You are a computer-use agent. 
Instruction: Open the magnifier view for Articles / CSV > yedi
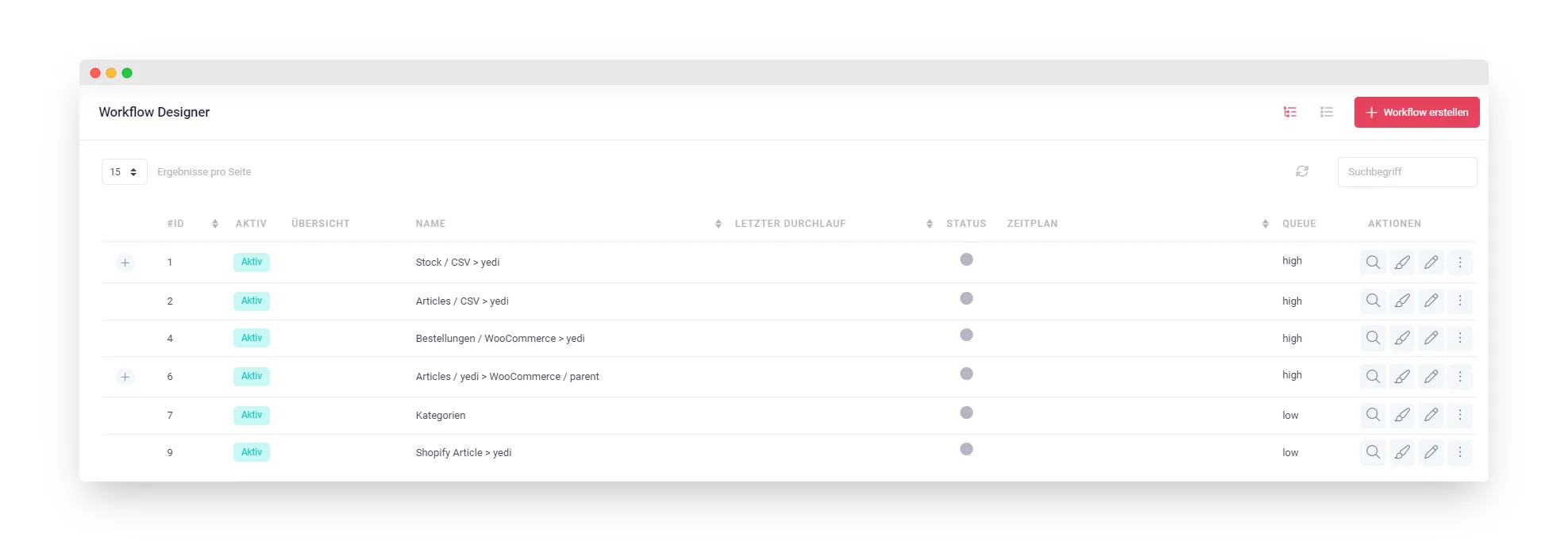click(x=1373, y=301)
